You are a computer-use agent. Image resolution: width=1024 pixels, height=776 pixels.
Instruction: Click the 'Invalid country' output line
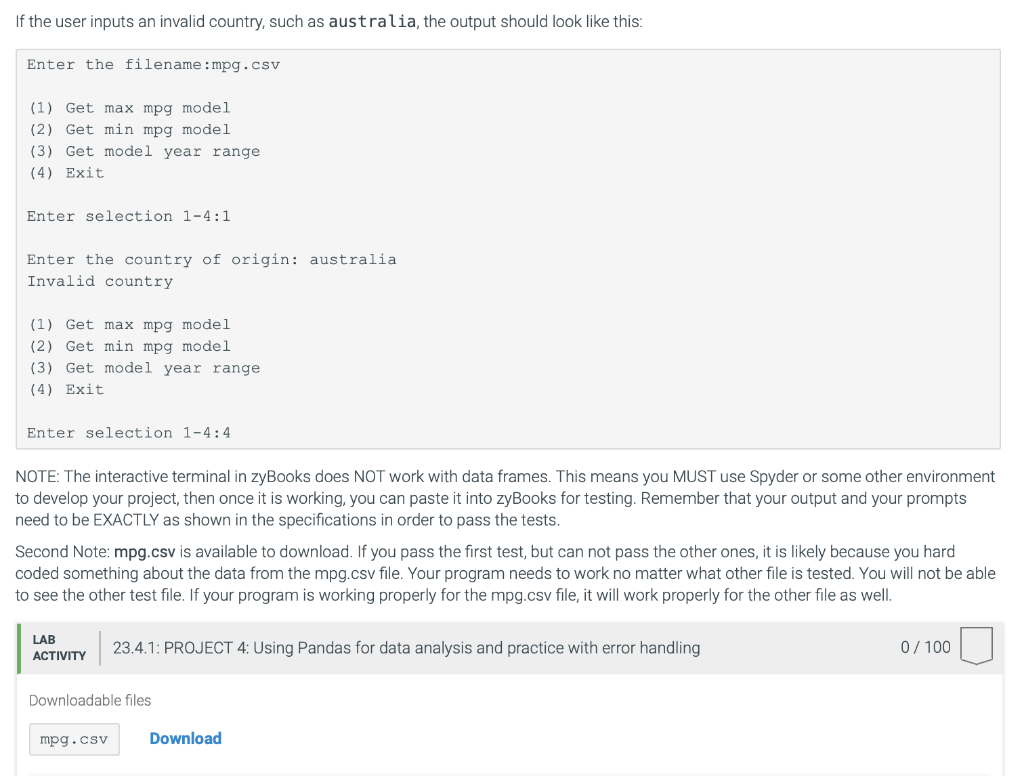(100, 281)
